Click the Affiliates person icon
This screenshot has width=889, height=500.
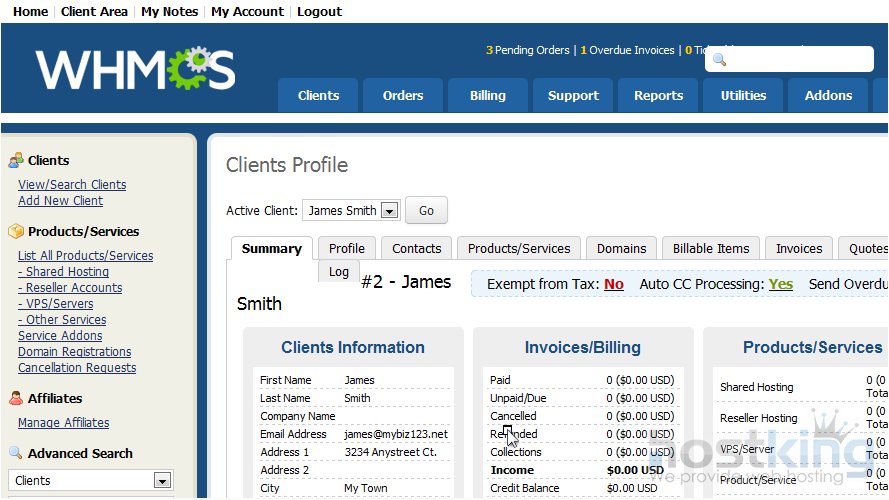point(16,398)
